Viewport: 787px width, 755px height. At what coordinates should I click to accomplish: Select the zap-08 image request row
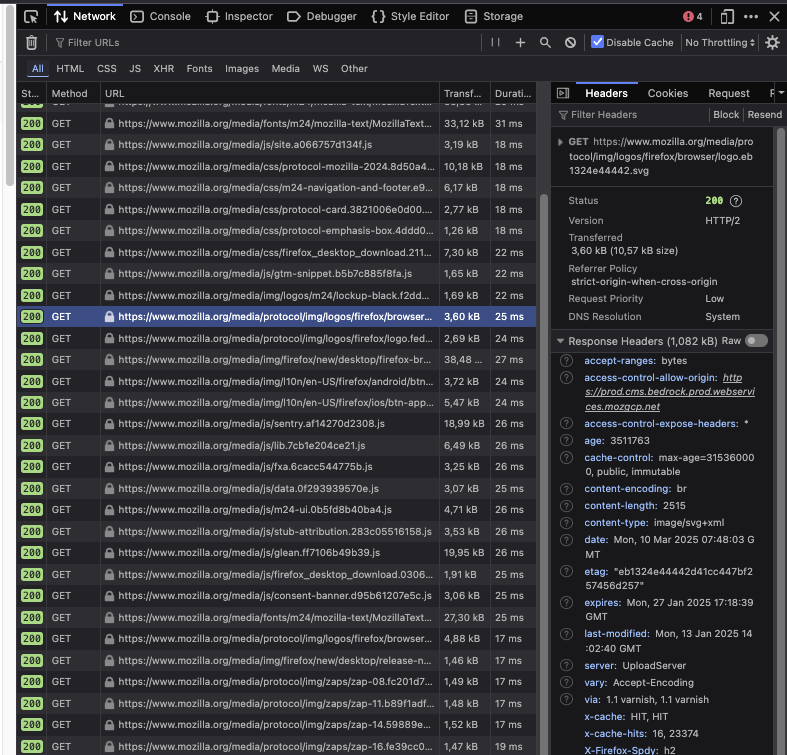(277, 682)
